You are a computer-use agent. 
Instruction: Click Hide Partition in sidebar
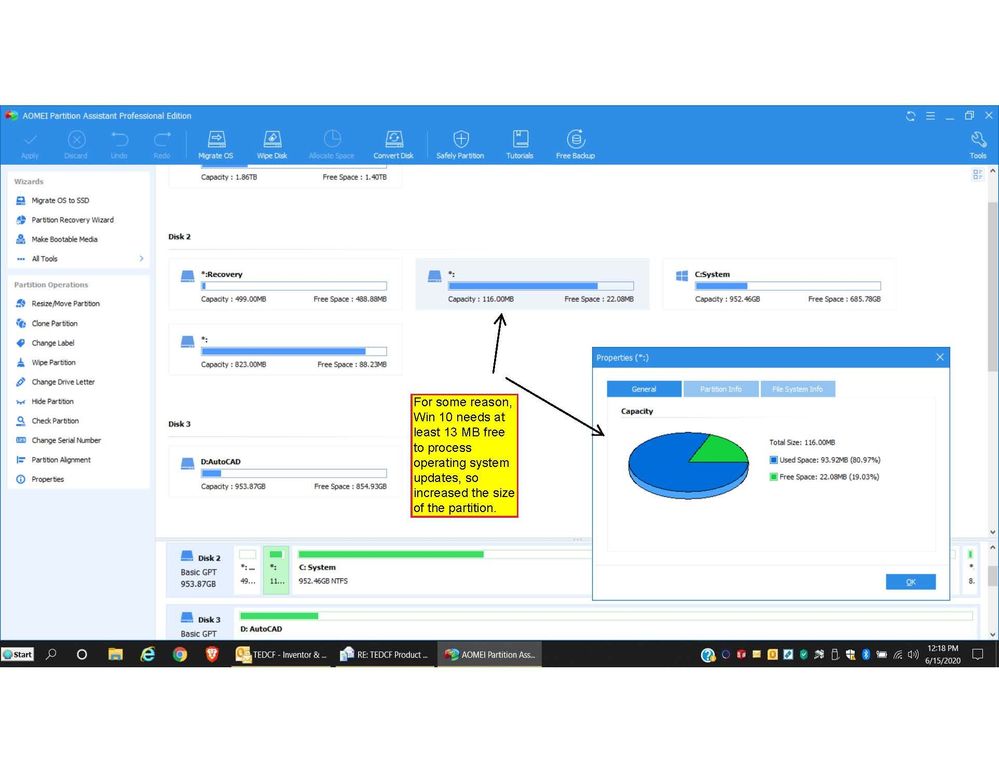(x=52, y=401)
